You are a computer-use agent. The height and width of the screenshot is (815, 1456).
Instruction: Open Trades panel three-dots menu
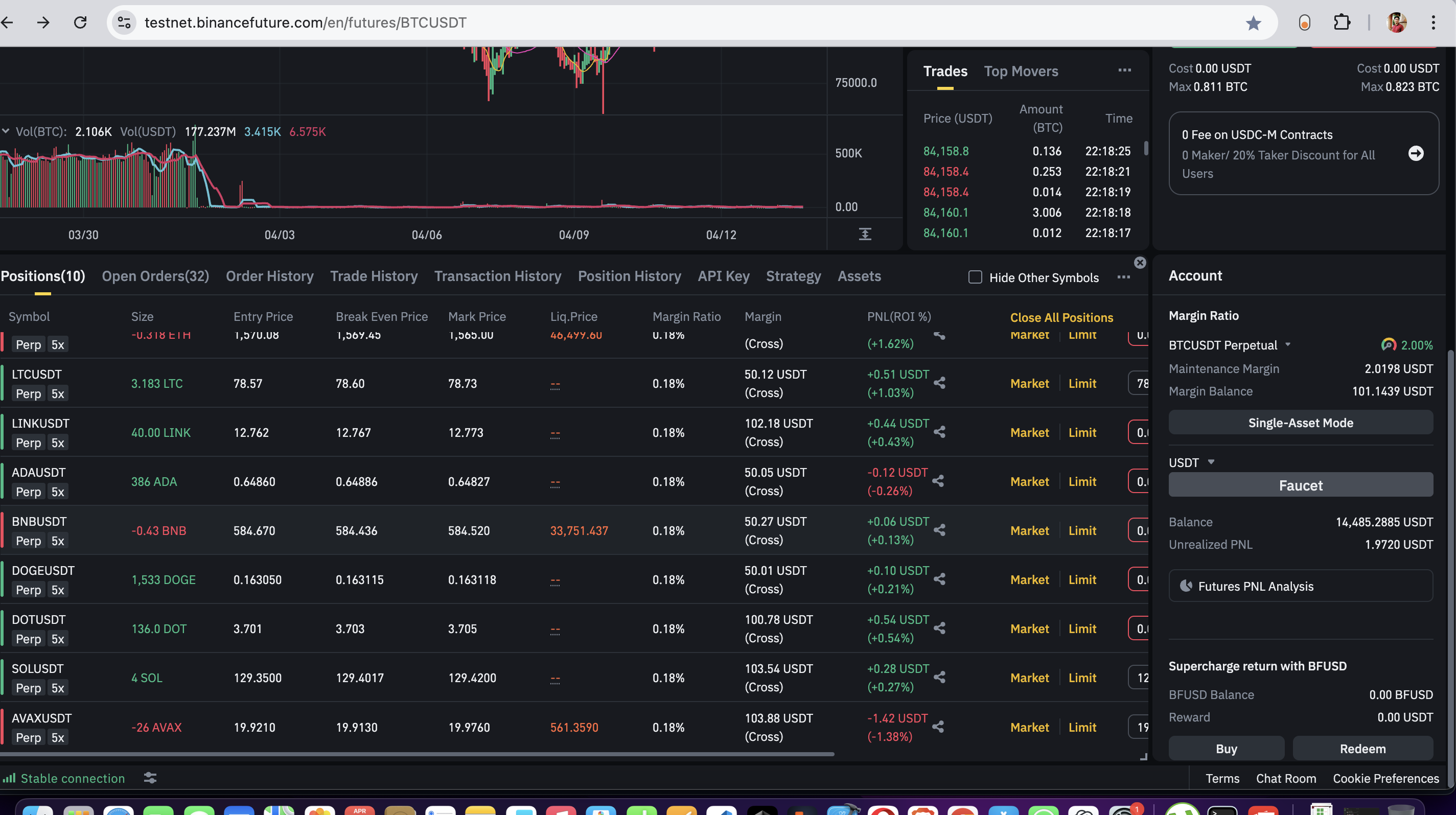(1124, 70)
